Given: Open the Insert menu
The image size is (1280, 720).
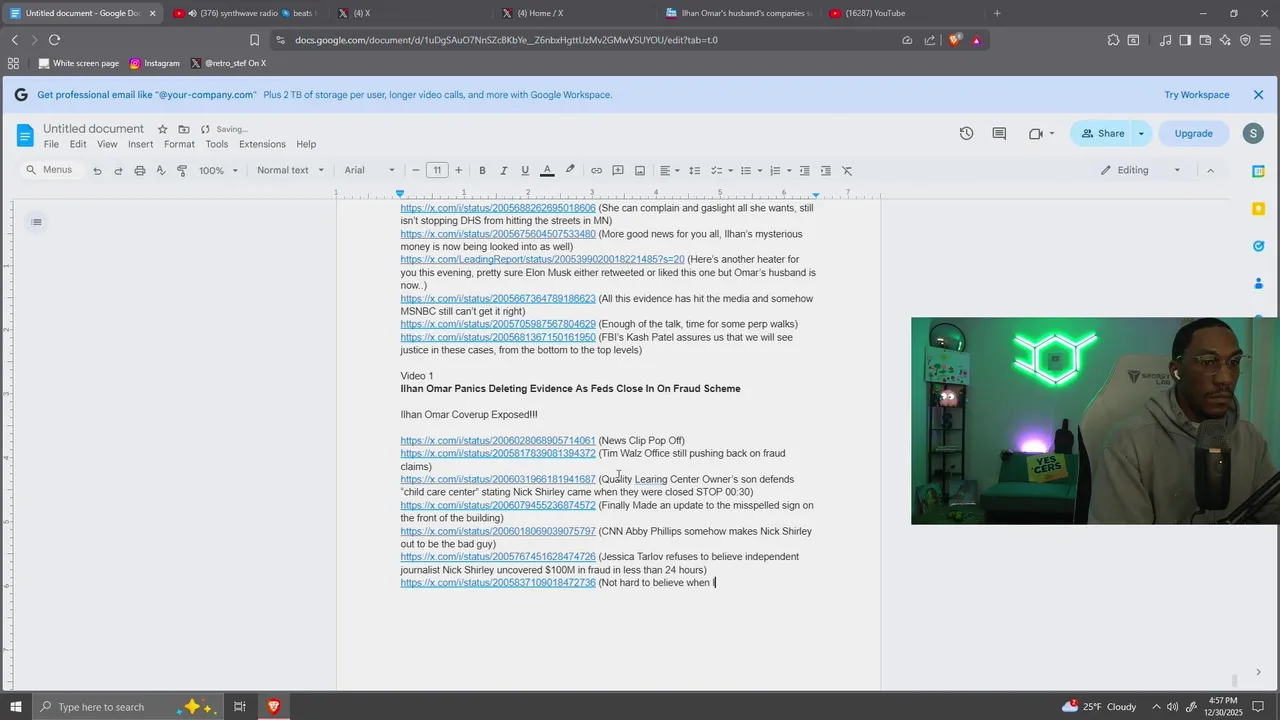Looking at the screenshot, I should click(141, 145).
